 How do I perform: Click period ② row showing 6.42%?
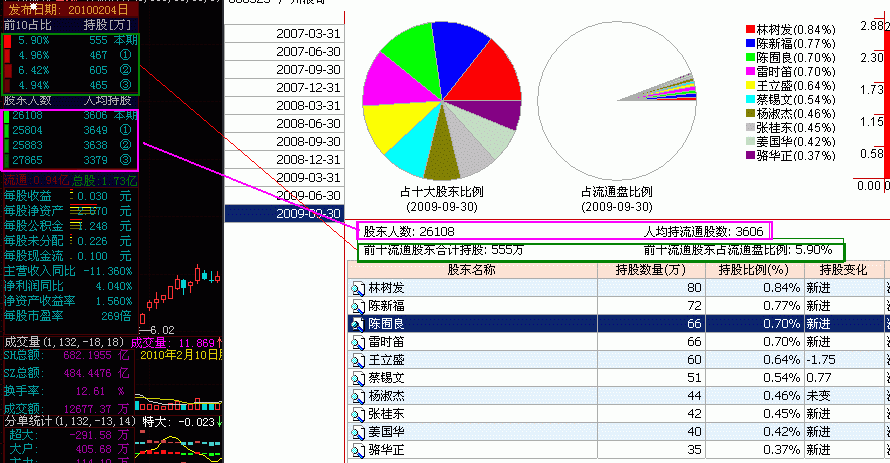click(70, 70)
